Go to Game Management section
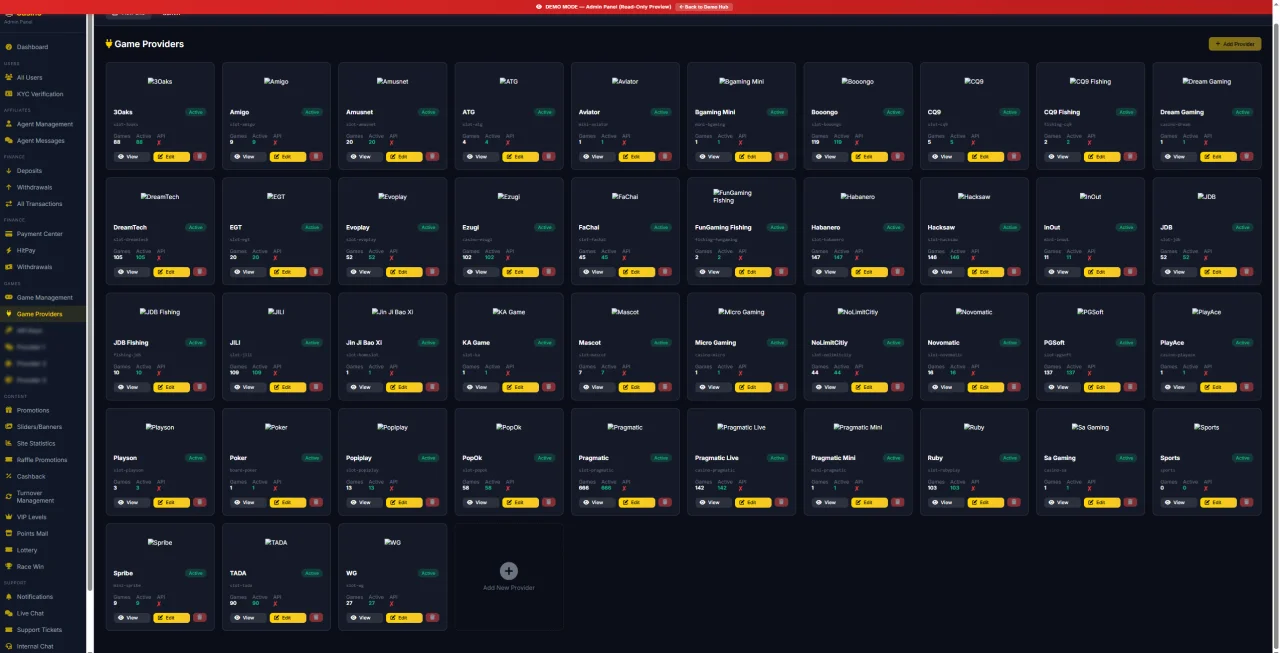The width and height of the screenshot is (1280, 653). 44,297
